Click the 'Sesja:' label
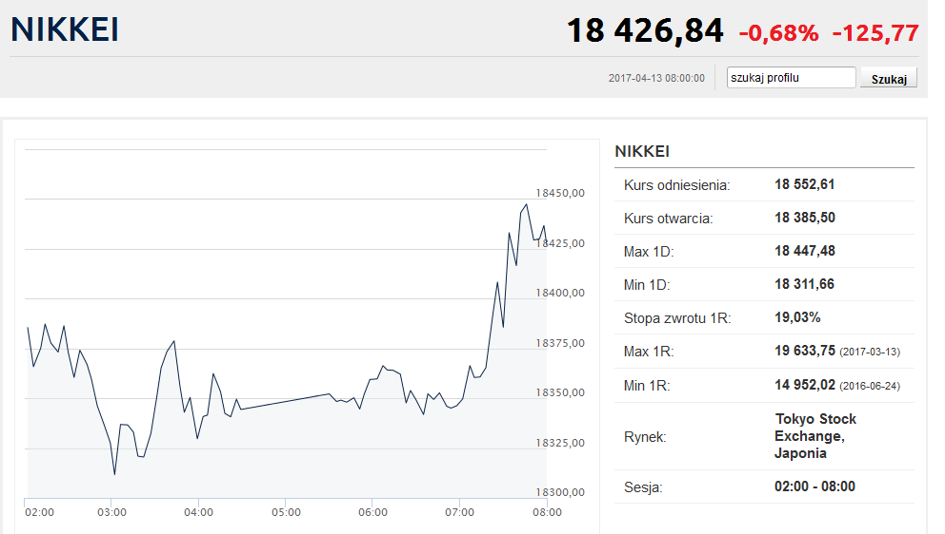The width and height of the screenshot is (945, 534). 643,487
